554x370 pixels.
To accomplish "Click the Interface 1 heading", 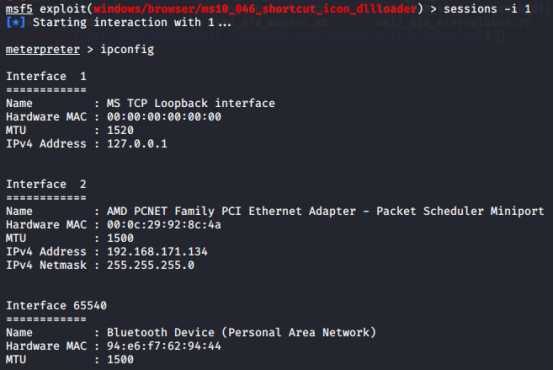I will pyautogui.click(x=46, y=76).
